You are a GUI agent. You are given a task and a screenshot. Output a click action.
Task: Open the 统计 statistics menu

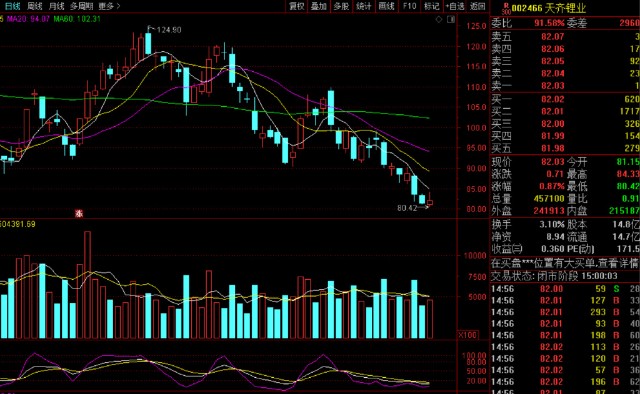(364, 6)
